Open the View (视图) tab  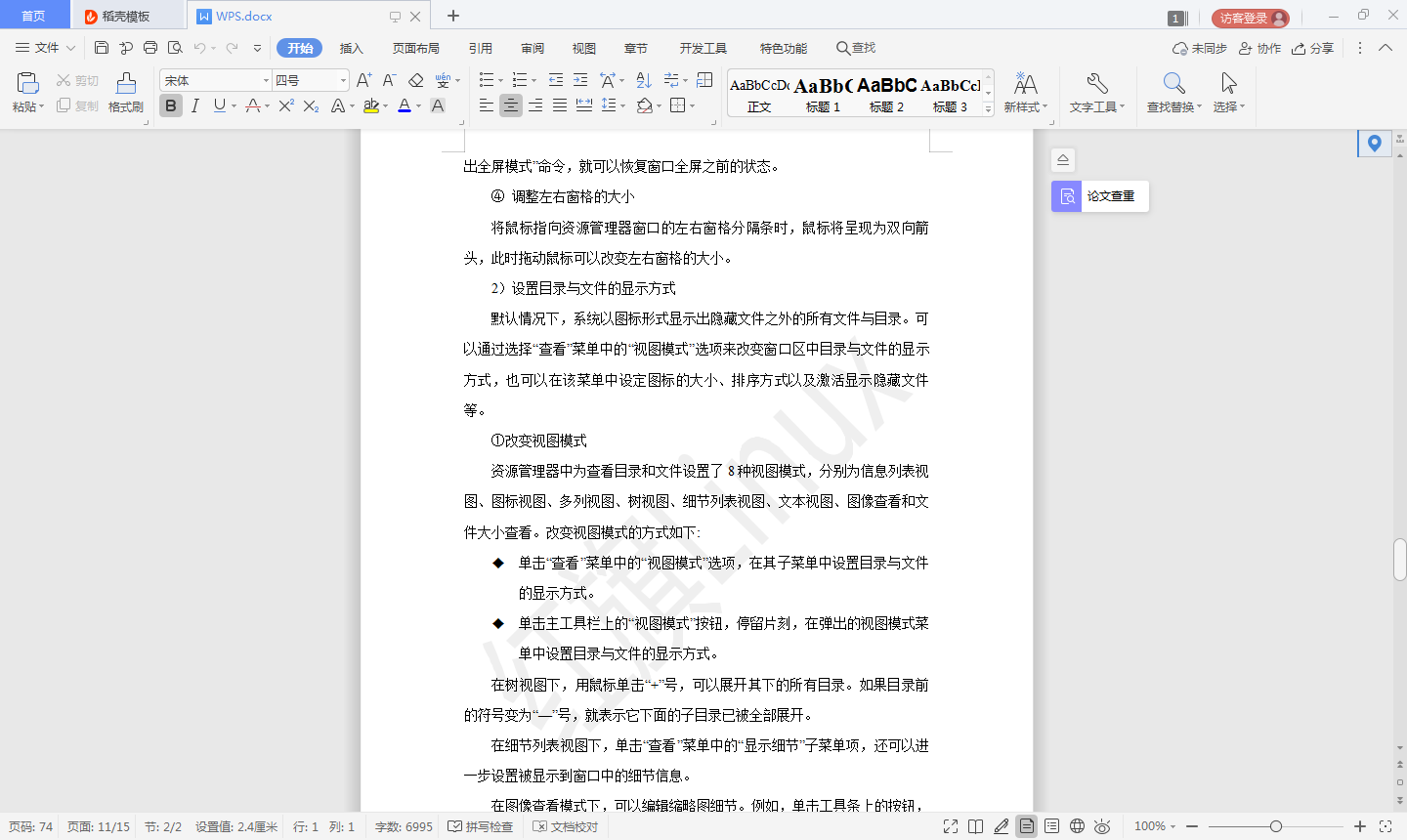click(x=584, y=48)
